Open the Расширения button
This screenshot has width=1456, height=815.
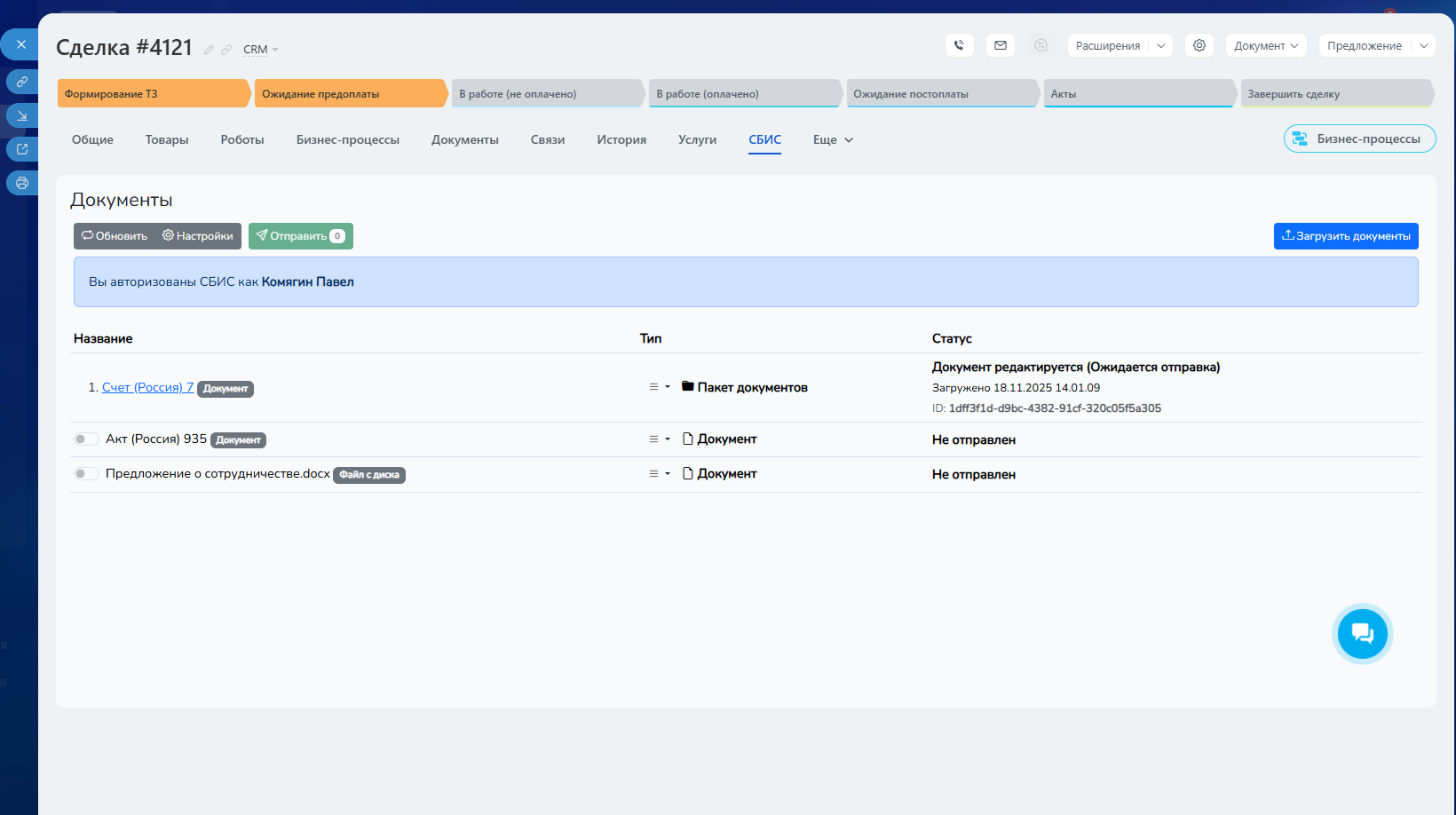[1108, 45]
